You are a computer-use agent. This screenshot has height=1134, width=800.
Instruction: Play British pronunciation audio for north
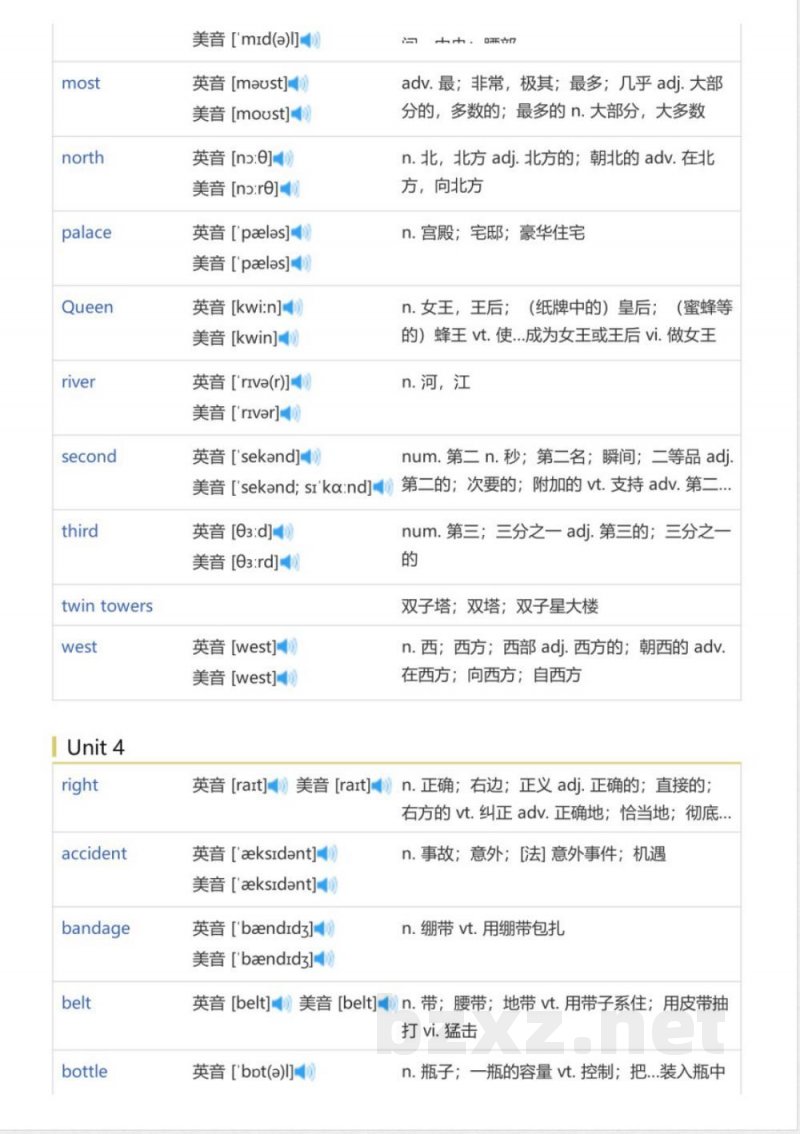click(283, 158)
